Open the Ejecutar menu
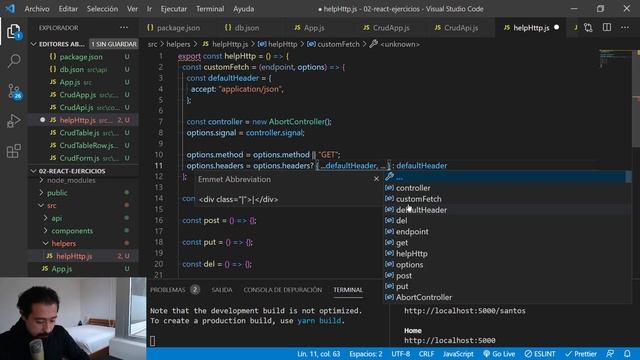640x360 pixels. pyautogui.click(x=174, y=9)
